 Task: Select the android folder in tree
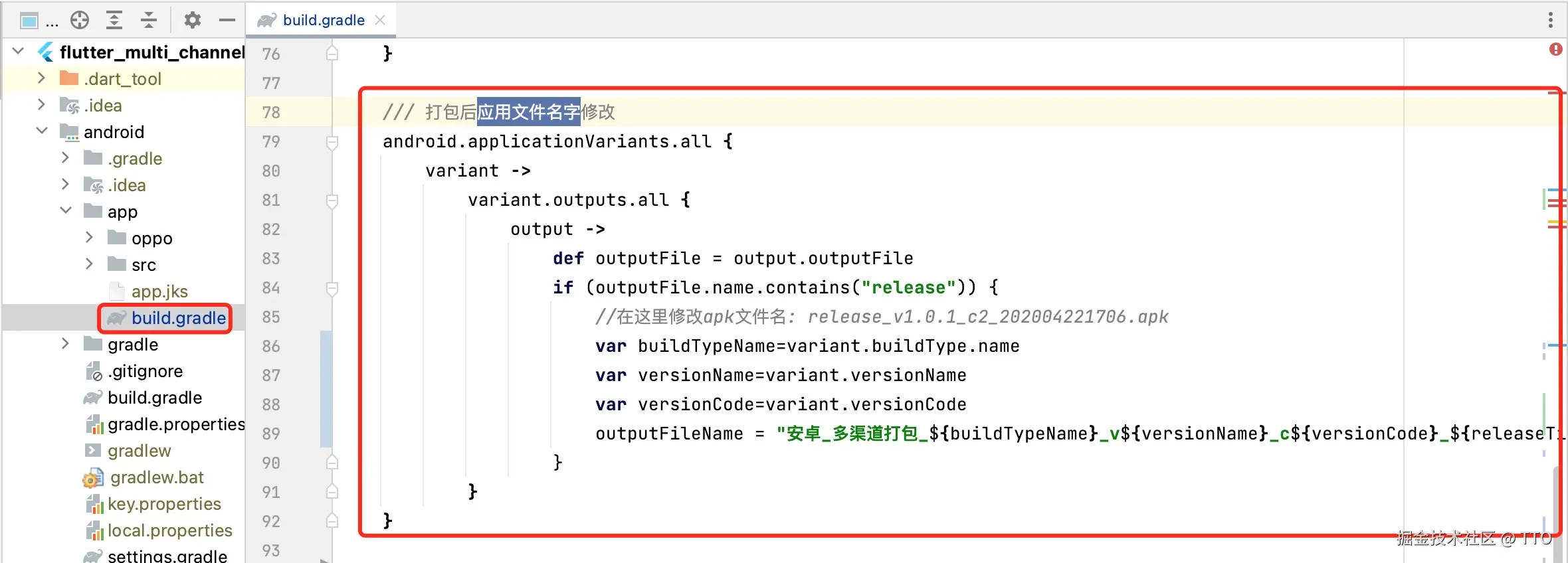pyautogui.click(x=114, y=131)
